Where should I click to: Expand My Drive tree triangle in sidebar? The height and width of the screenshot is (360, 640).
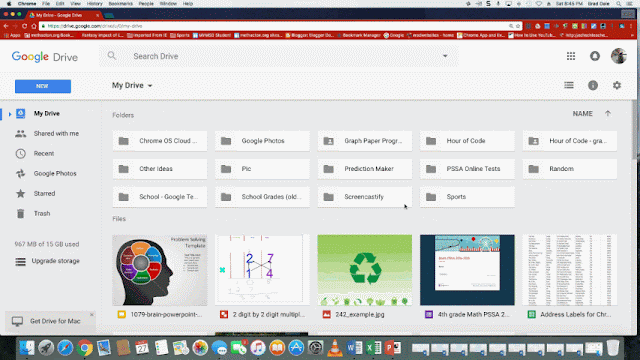pyautogui.click(x=10, y=114)
